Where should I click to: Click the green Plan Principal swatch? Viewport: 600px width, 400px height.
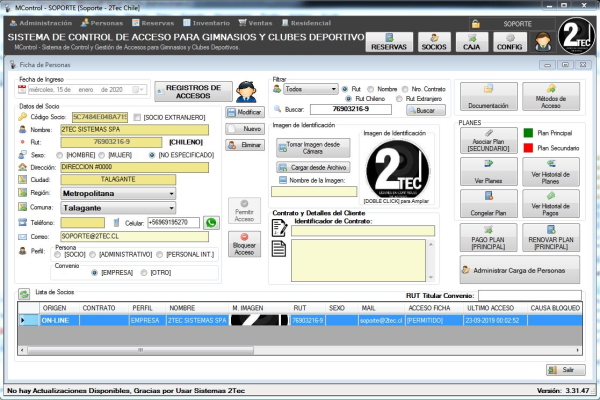(x=528, y=133)
